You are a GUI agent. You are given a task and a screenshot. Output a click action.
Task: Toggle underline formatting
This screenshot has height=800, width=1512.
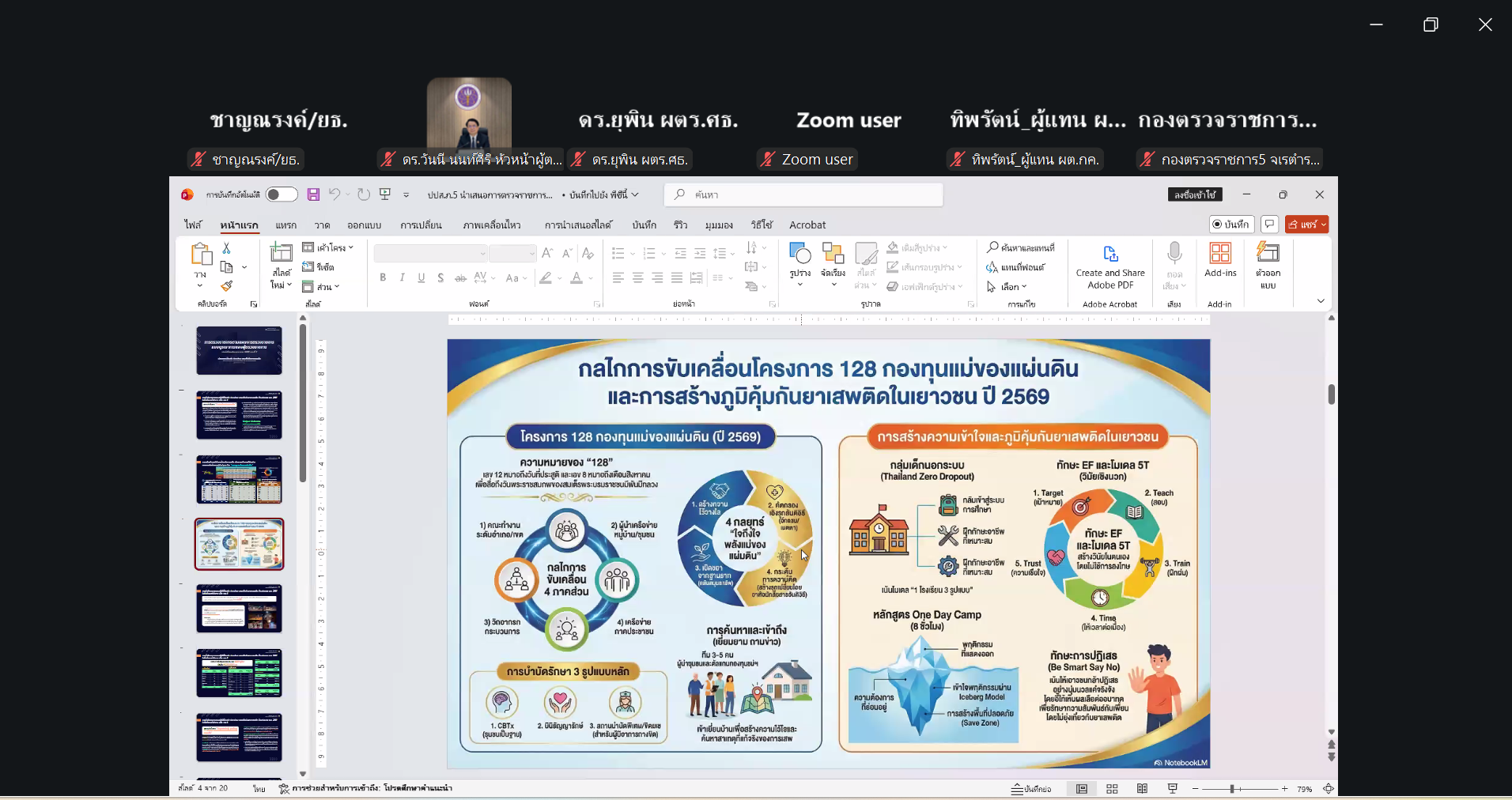(420, 277)
